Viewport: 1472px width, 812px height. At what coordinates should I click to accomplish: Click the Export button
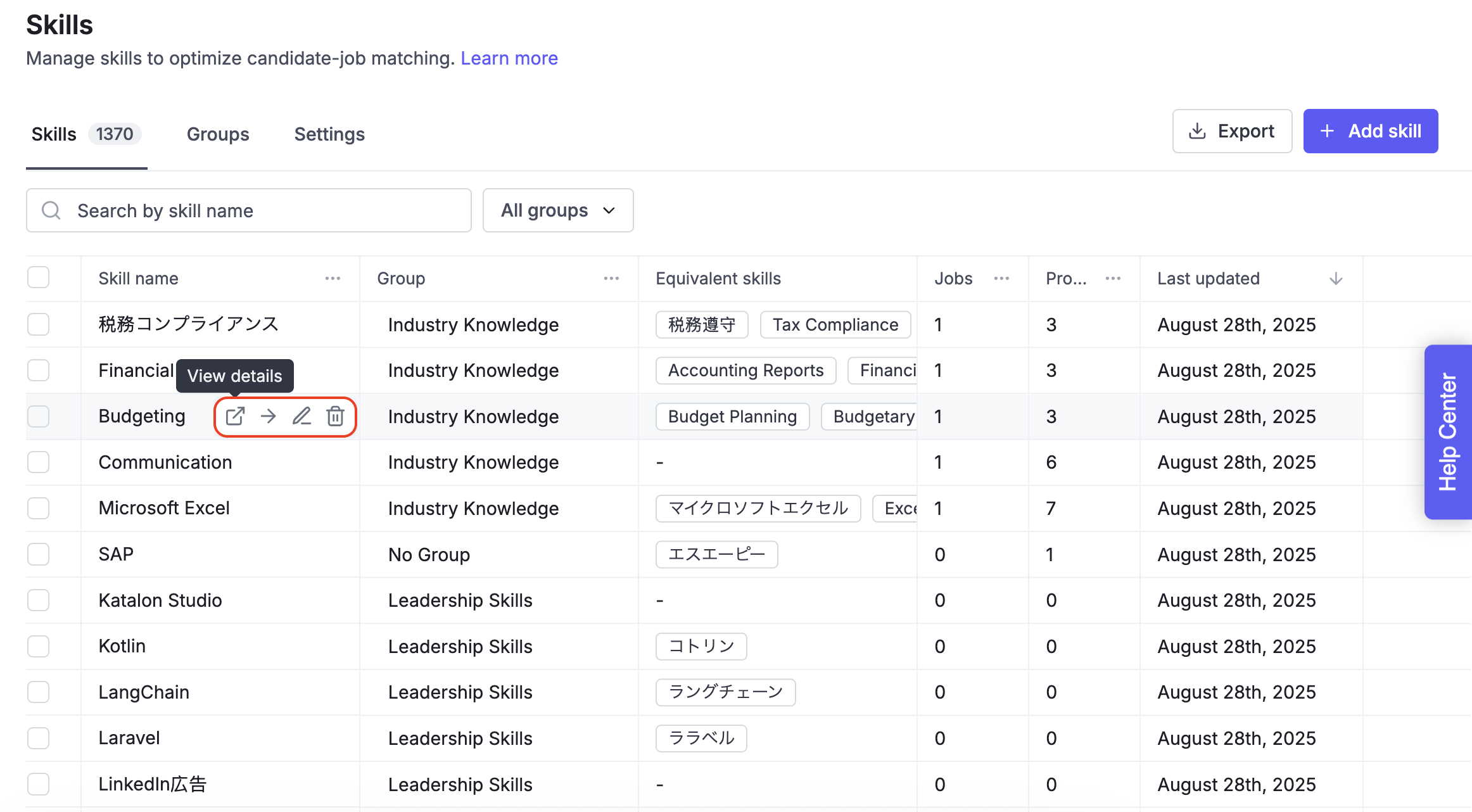(x=1232, y=131)
